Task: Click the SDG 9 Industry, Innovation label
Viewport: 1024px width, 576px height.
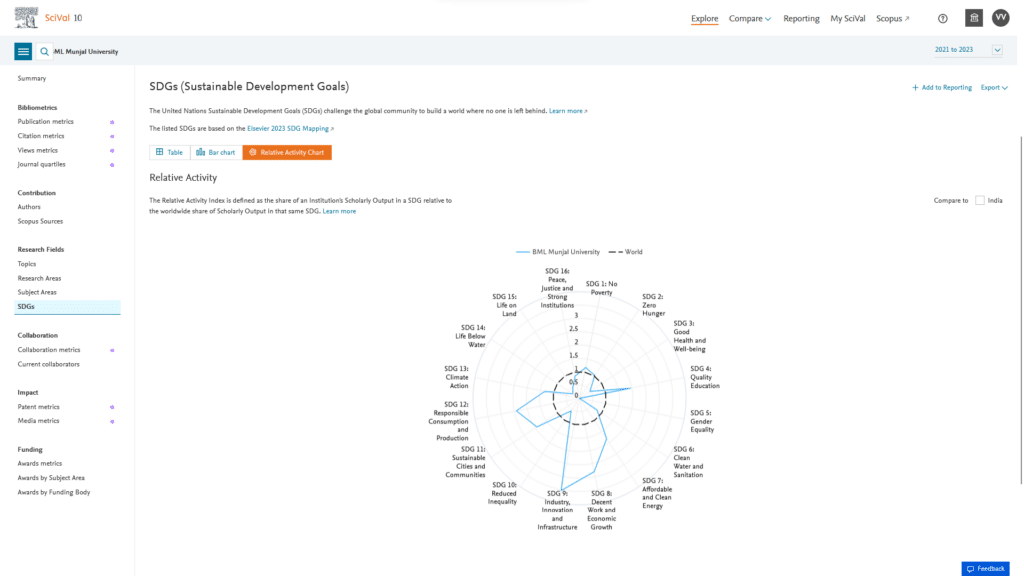Action: [x=557, y=510]
